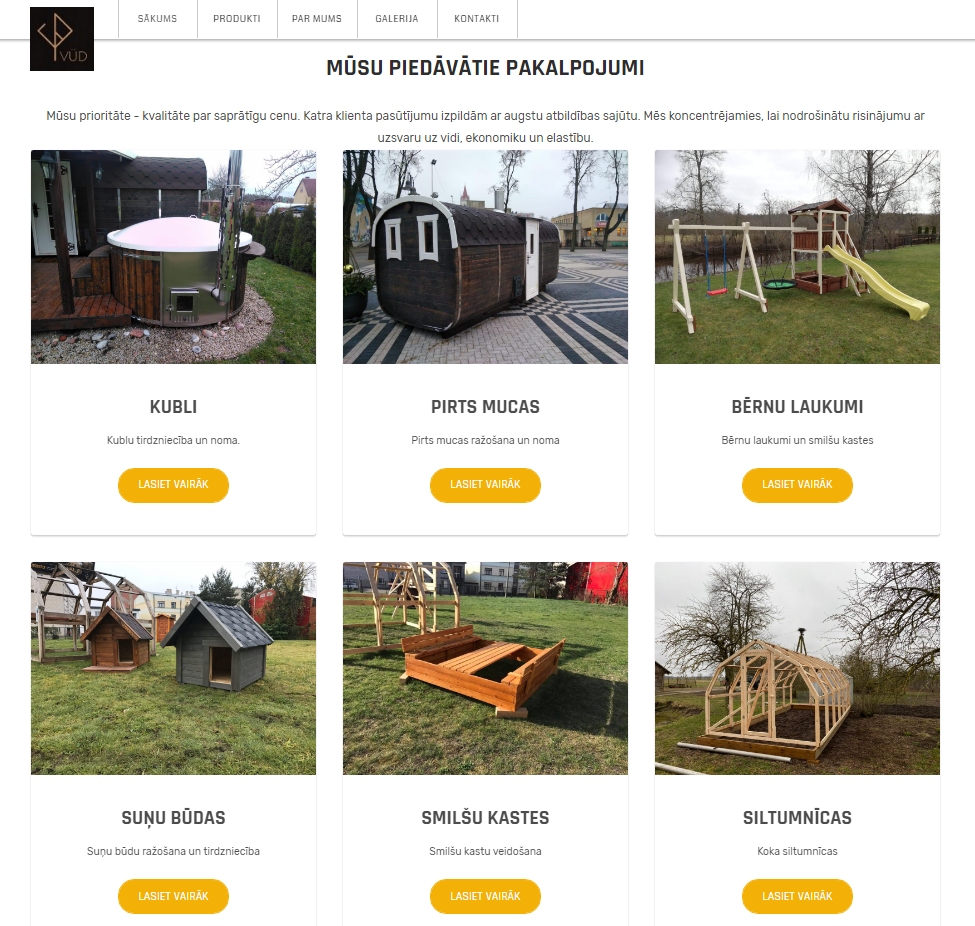Open the dog houses photo thumbnail
Viewport: 975px width, 926px height.
click(173, 669)
